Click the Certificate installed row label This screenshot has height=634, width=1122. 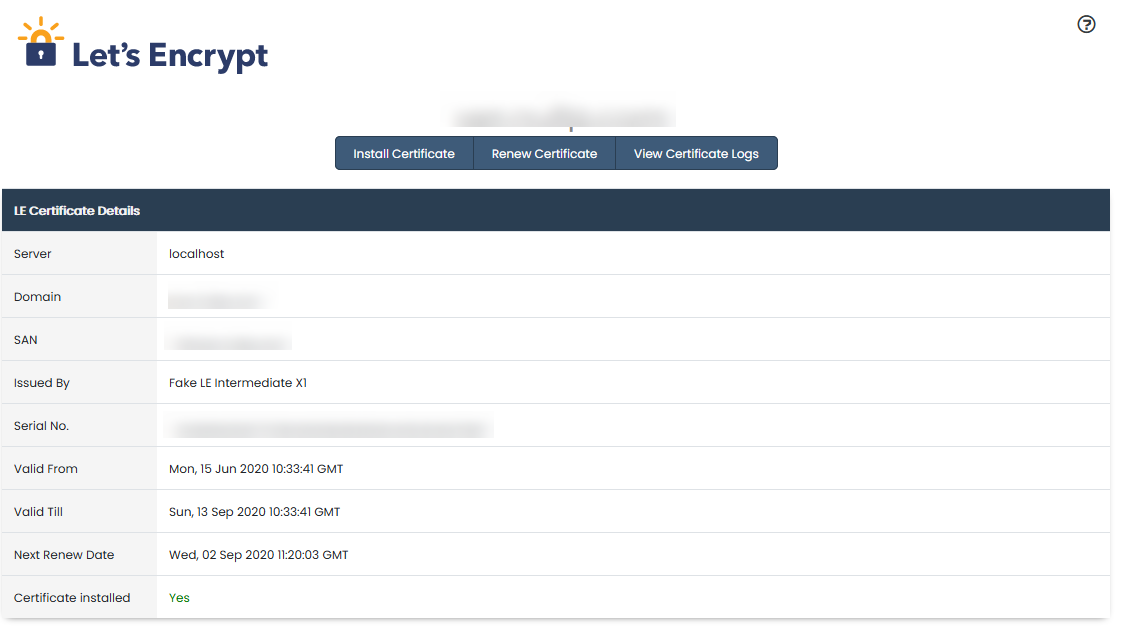click(72, 597)
